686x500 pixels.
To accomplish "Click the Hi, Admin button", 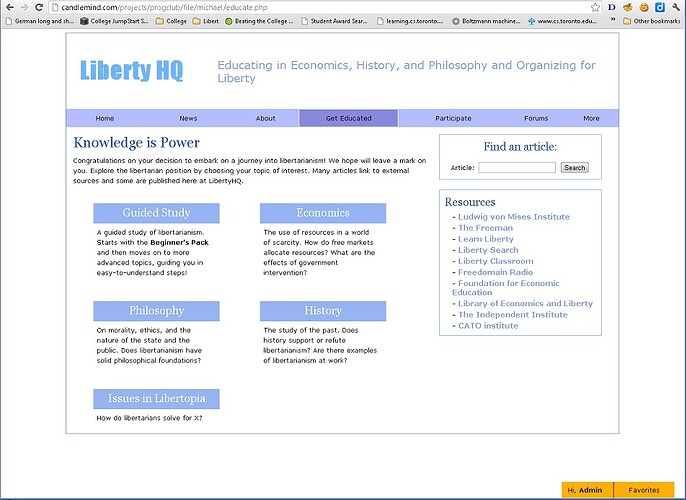I will click(x=587, y=490).
